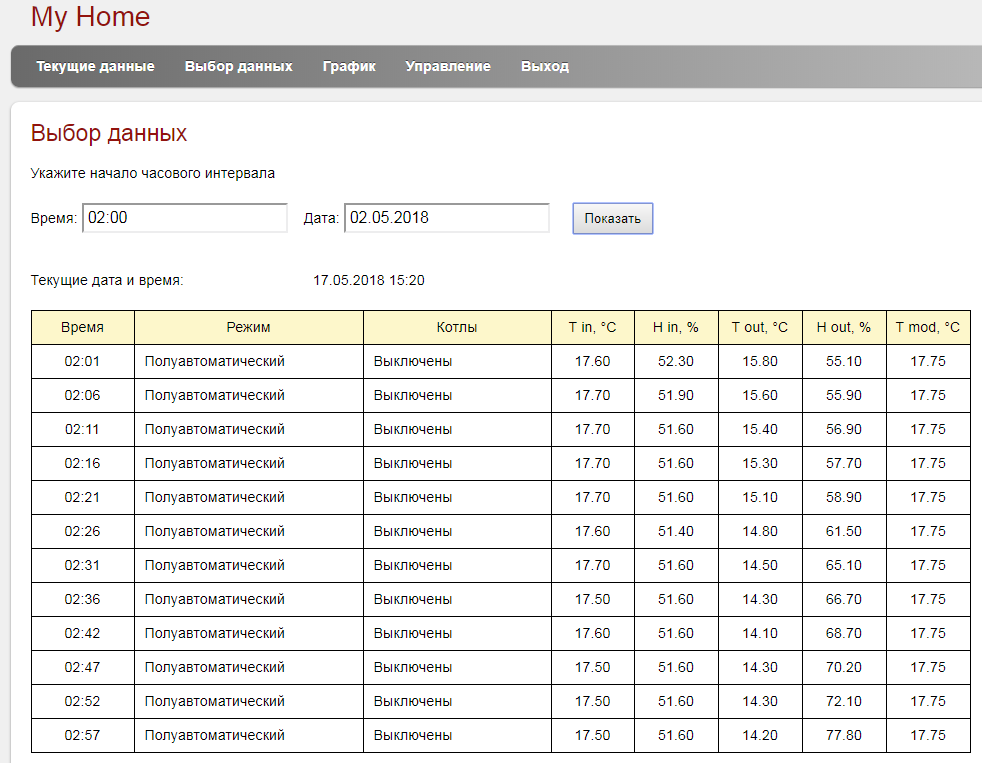Click T mod value in 02:26 row

point(928,531)
